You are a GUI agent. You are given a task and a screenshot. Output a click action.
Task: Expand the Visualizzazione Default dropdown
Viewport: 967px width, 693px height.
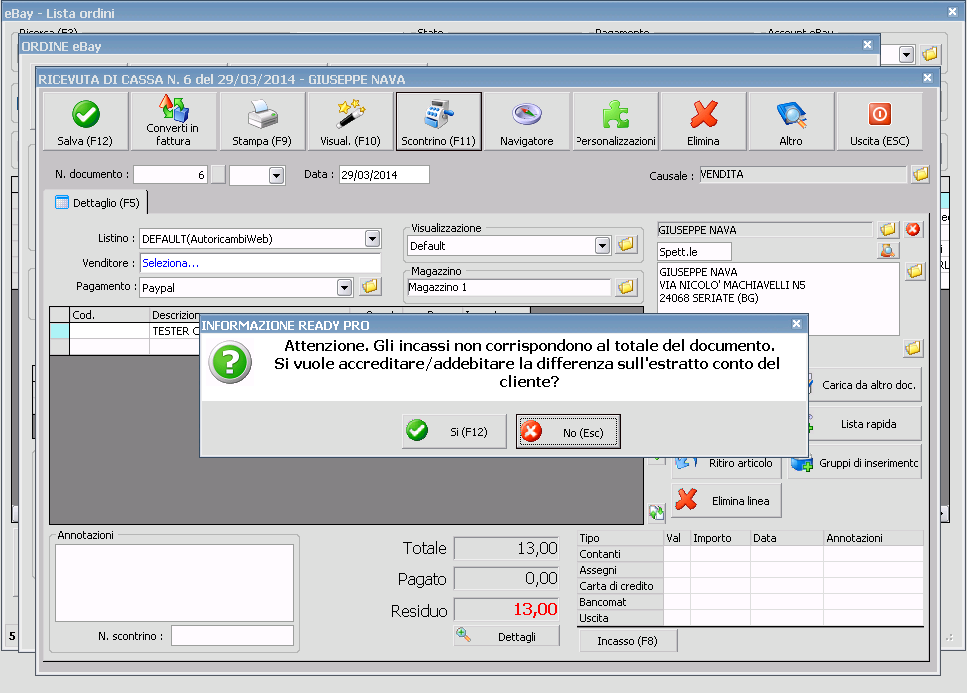pyautogui.click(x=602, y=245)
